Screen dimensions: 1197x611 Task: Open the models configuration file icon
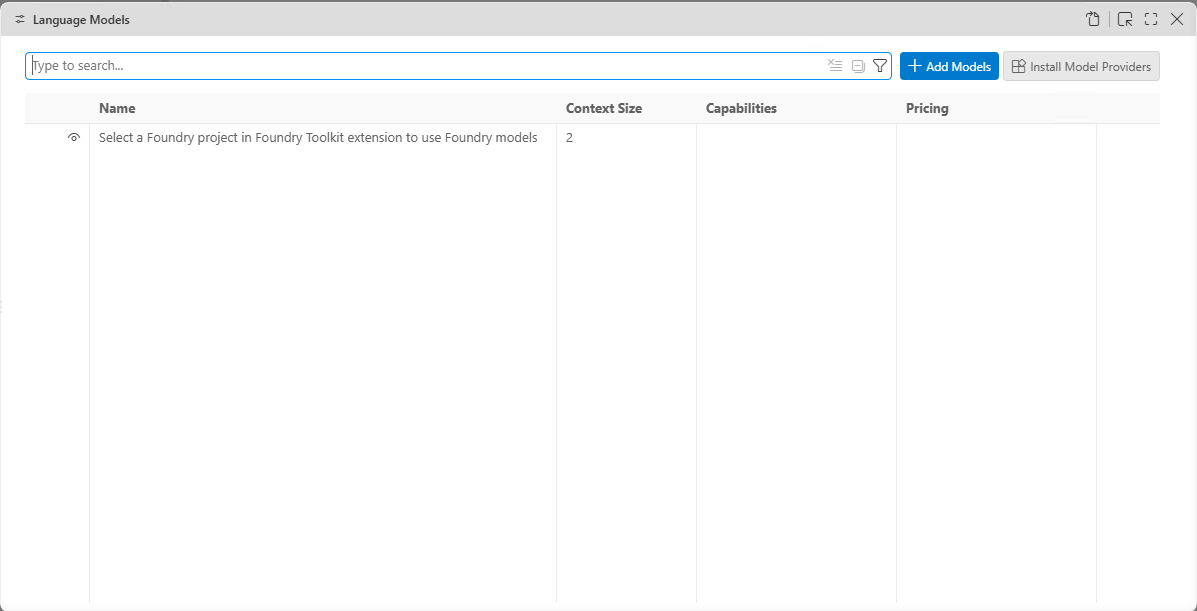click(1092, 20)
